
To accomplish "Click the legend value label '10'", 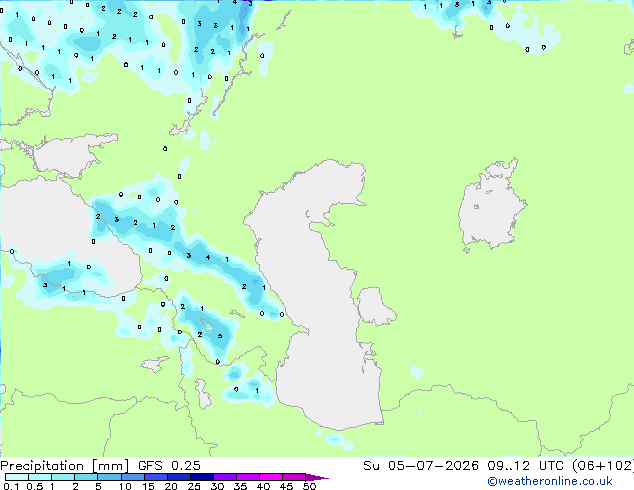I will coord(125,486).
